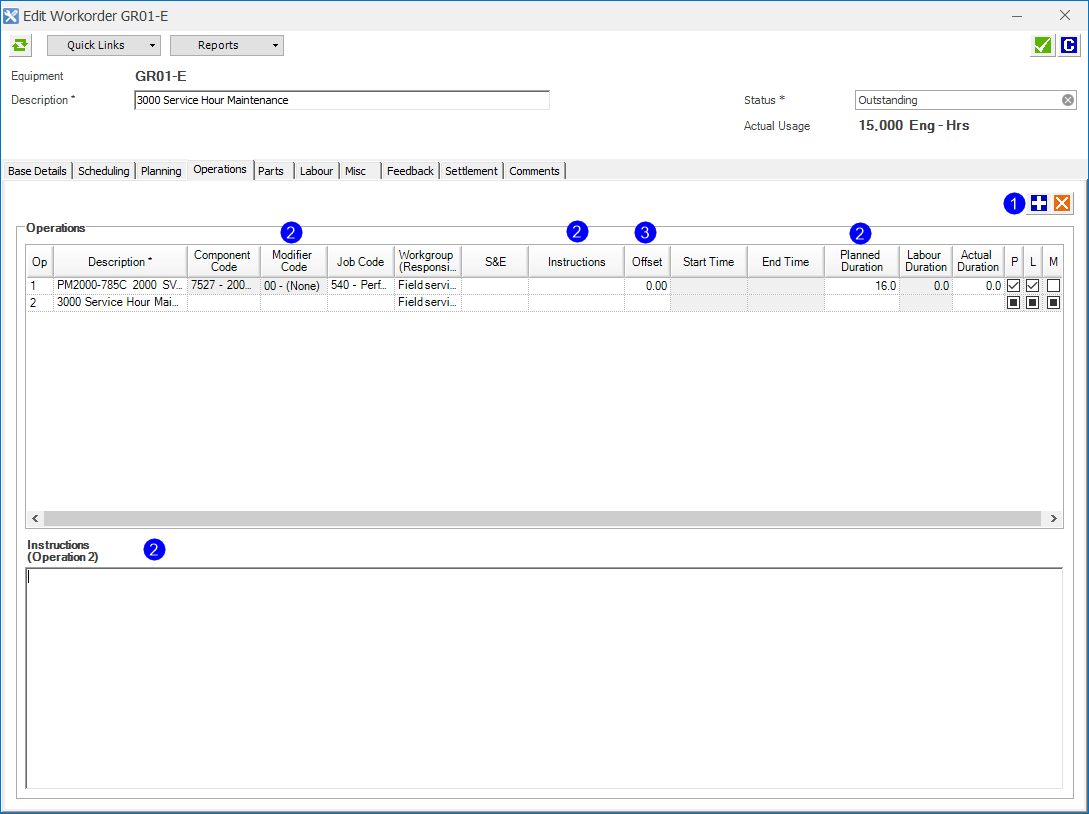This screenshot has height=814, width=1089.
Task: Select the Operations tab
Action: click(220, 169)
